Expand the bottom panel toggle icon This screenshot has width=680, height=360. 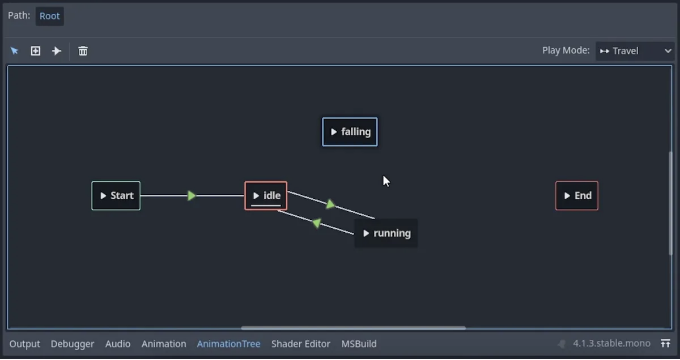point(665,344)
